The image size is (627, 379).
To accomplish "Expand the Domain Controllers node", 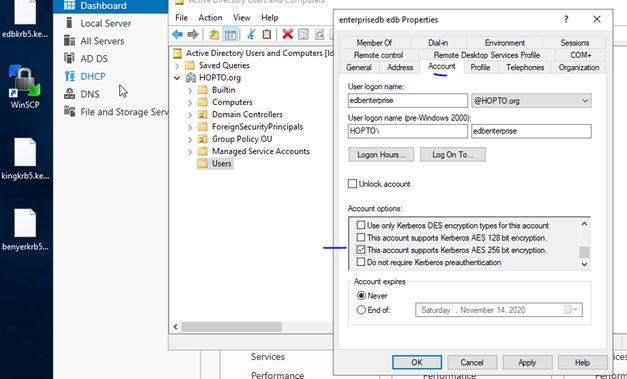I will click(190, 115).
